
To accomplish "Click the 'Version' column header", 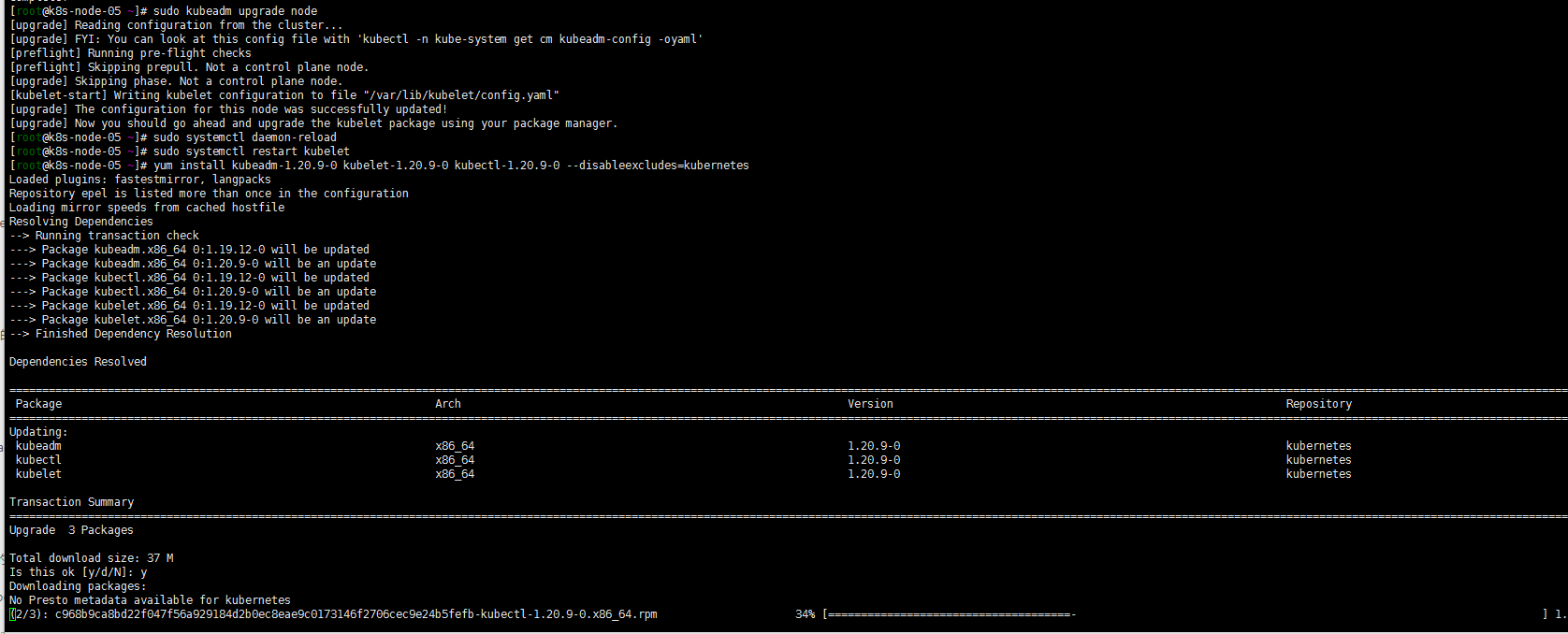I will point(870,404).
